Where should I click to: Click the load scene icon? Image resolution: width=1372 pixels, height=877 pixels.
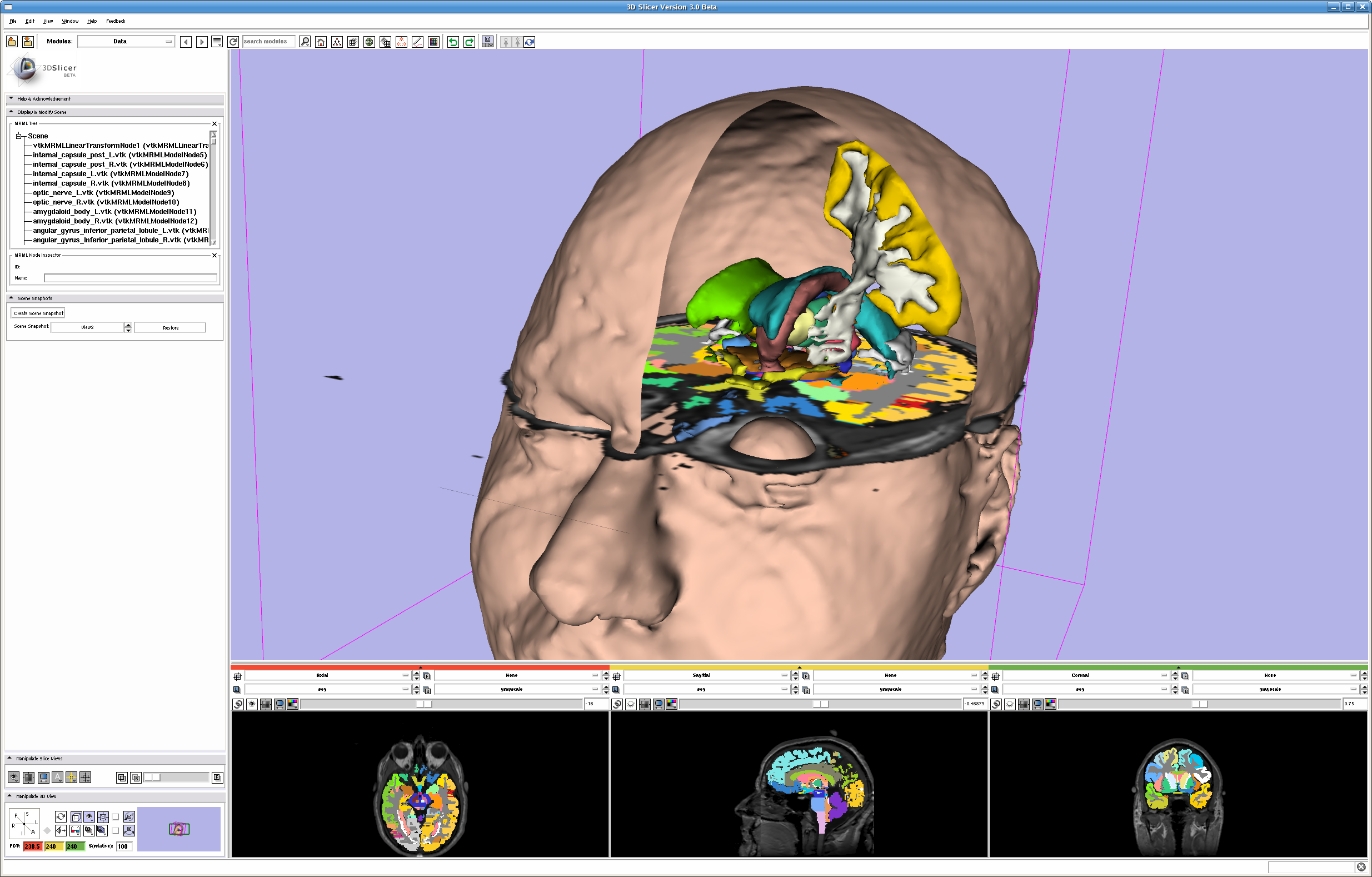point(12,42)
